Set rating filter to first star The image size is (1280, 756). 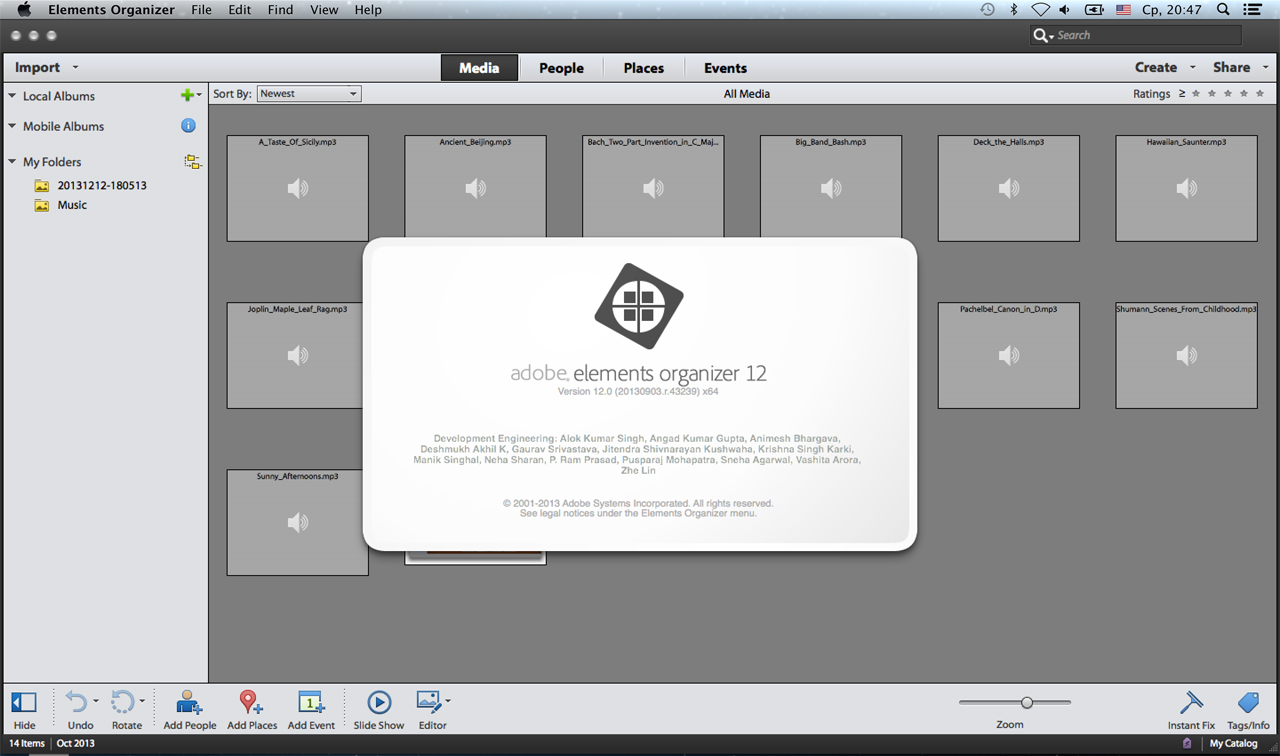pyautogui.click(x=1196, y=93)
